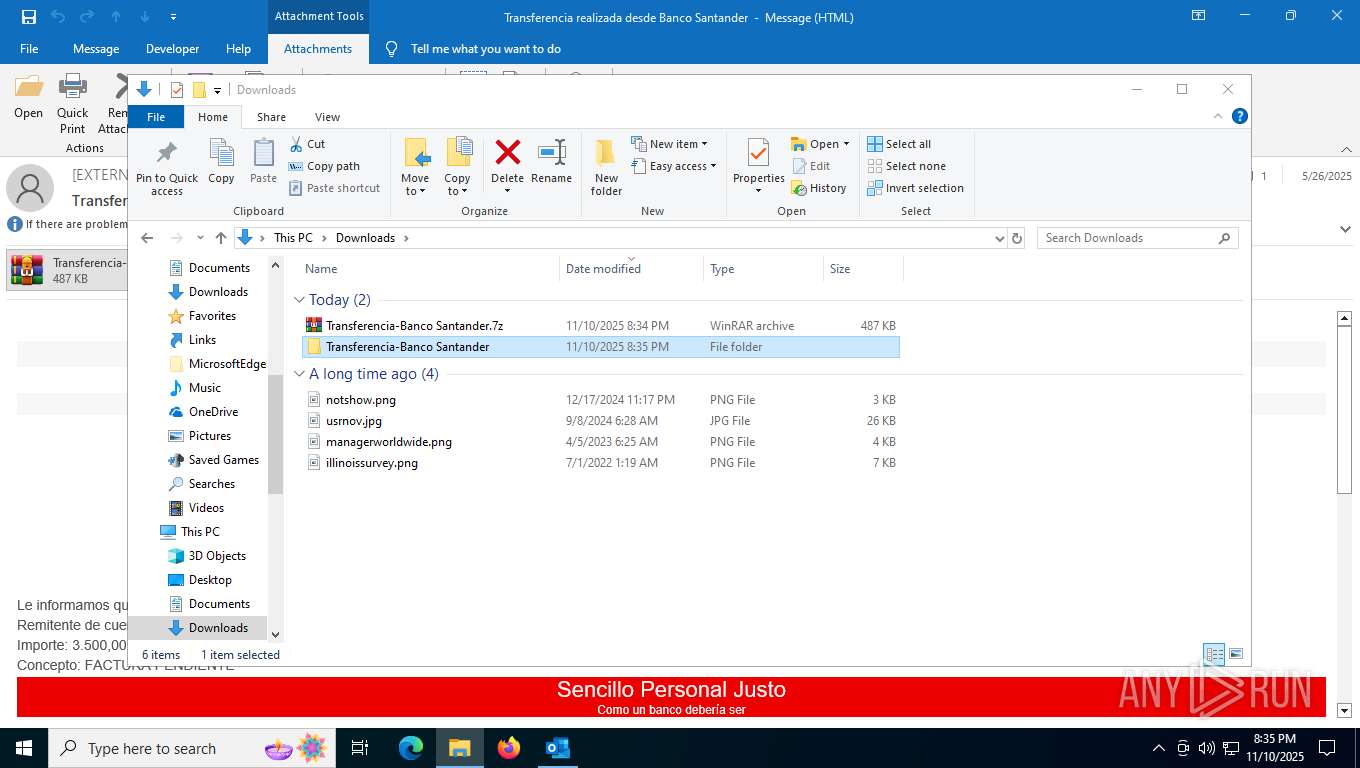Image resolution: width=1360 pixels, height=768 pixels.
Task: Go back with the Explorer back arrow
Action: coord(147,238)
